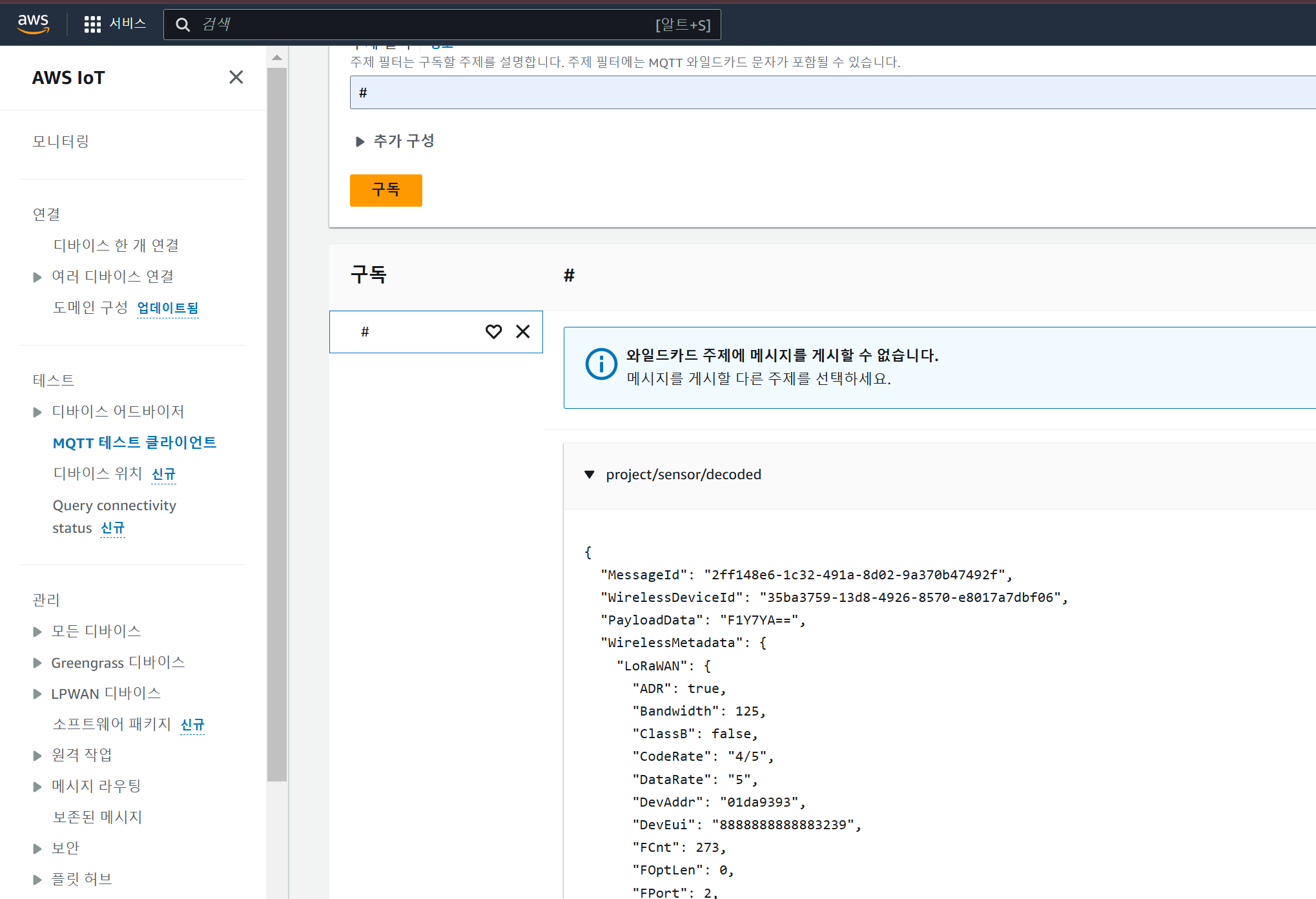The height and width of the screenshot is (899, 1316).
Task: Expand 여러 디바이스 연결 tree item
Action: click(37, 277)
